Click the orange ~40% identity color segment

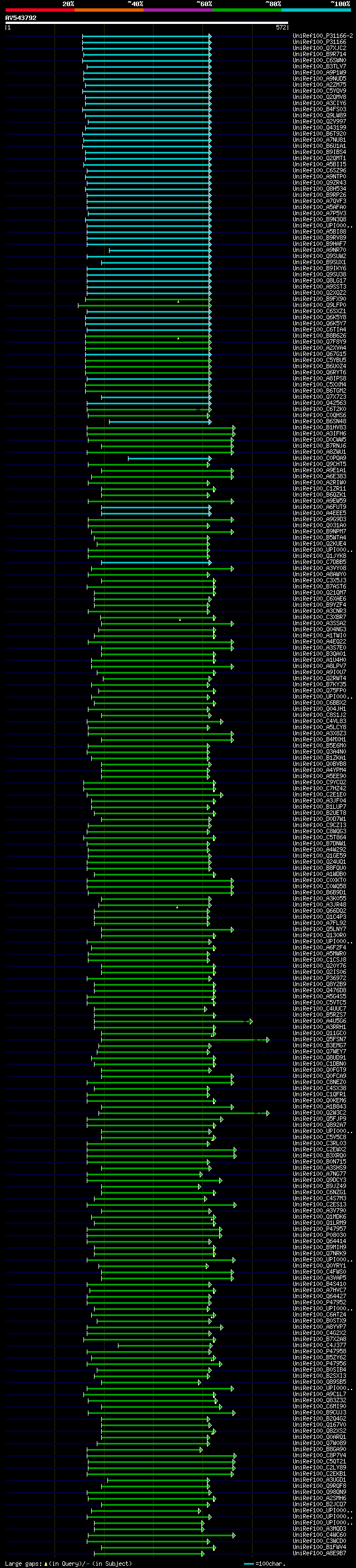[x=109, y=10]
